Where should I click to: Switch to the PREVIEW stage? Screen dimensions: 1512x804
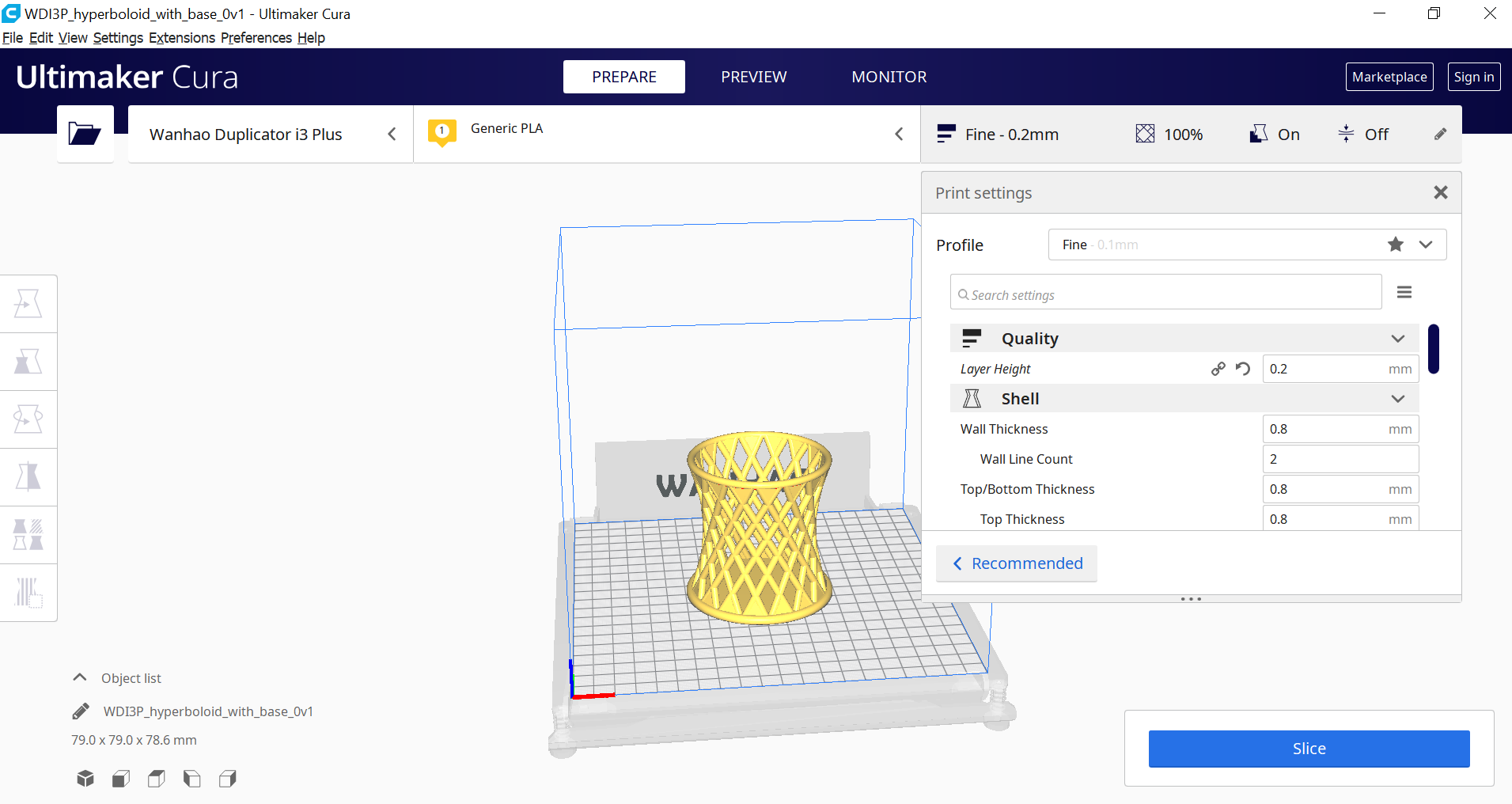(754, 77)
